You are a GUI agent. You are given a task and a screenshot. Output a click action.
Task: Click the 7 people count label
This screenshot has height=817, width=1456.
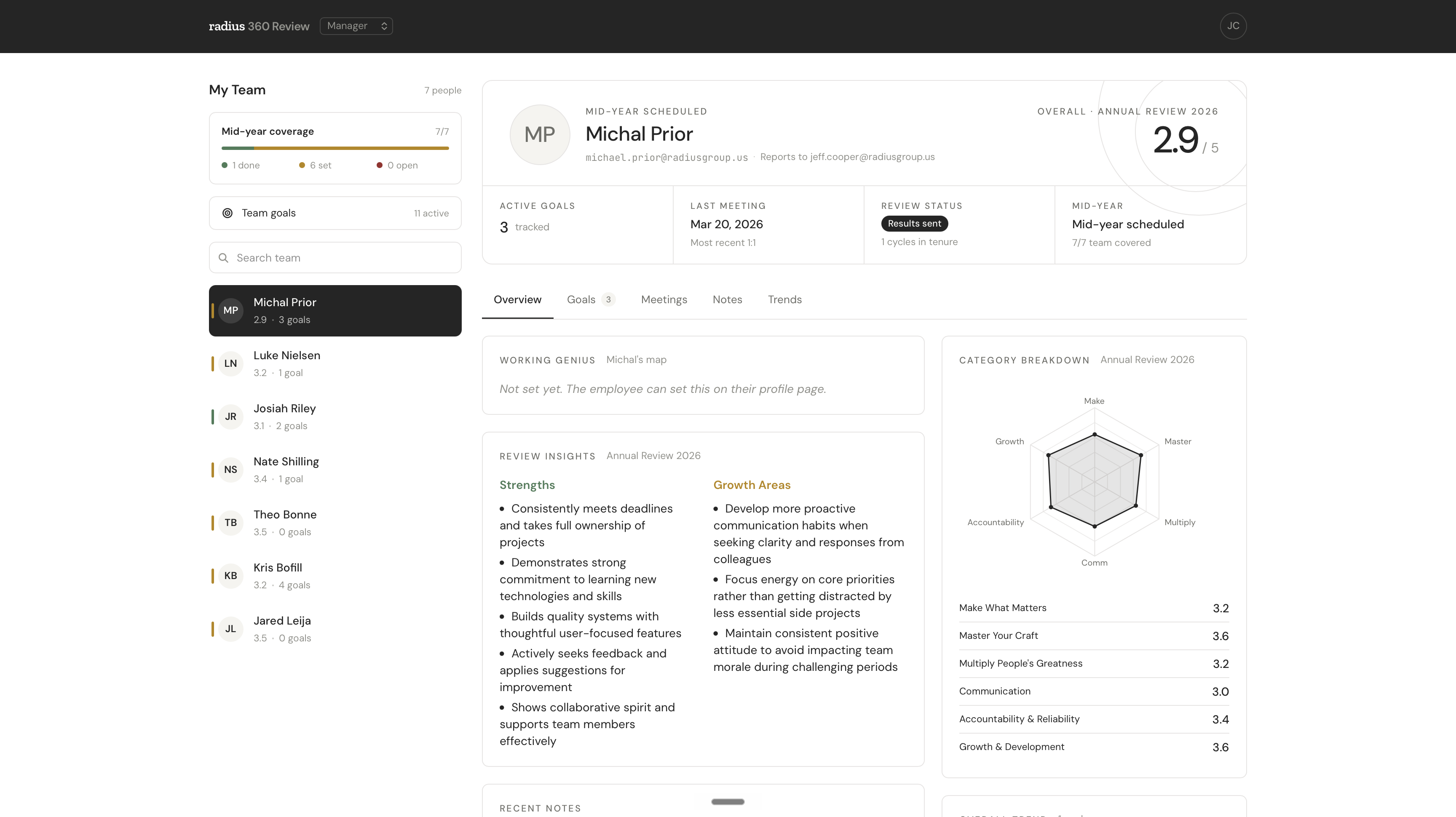(442, 91)
